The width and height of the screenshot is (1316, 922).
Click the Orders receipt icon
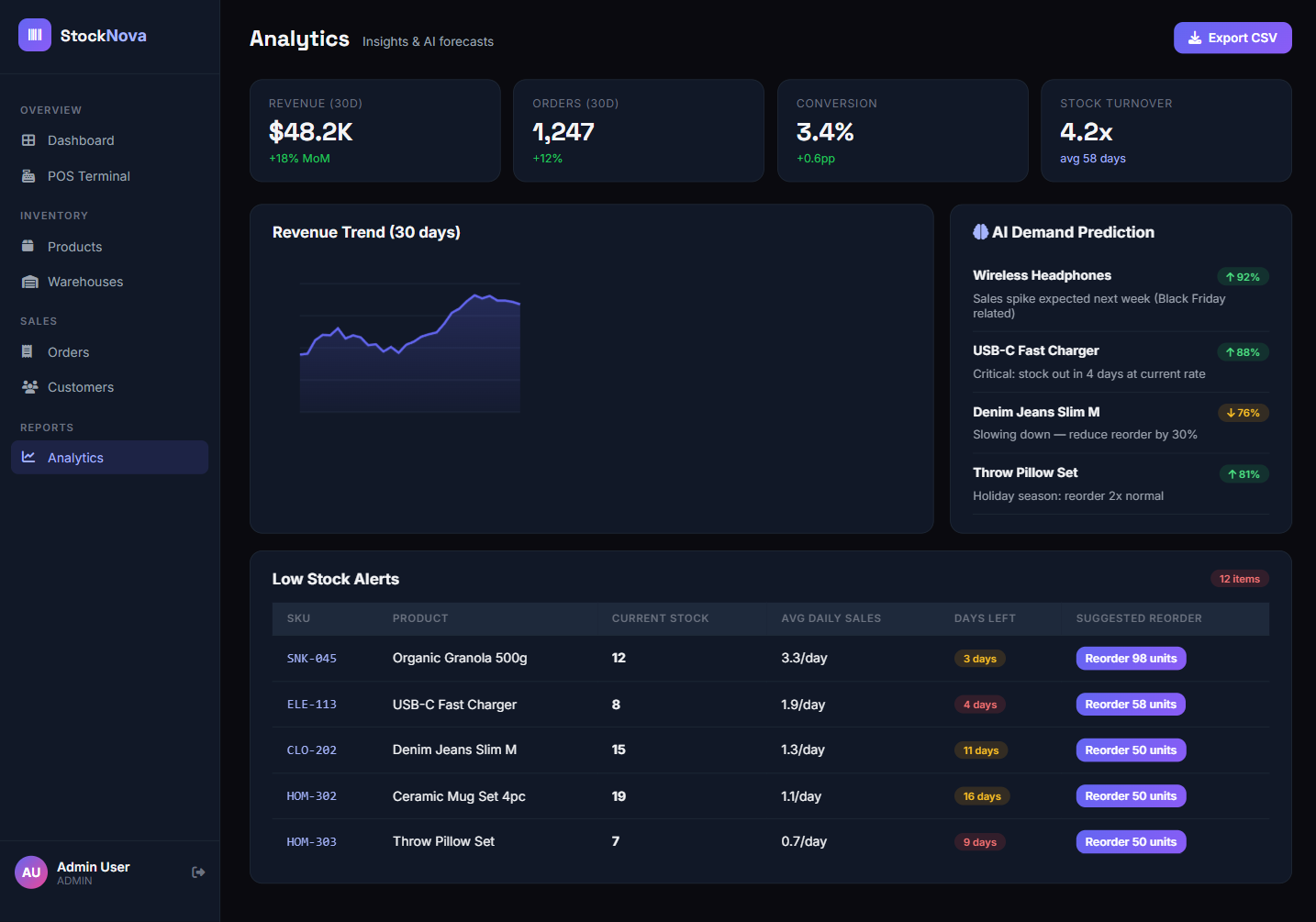(28, 352)
